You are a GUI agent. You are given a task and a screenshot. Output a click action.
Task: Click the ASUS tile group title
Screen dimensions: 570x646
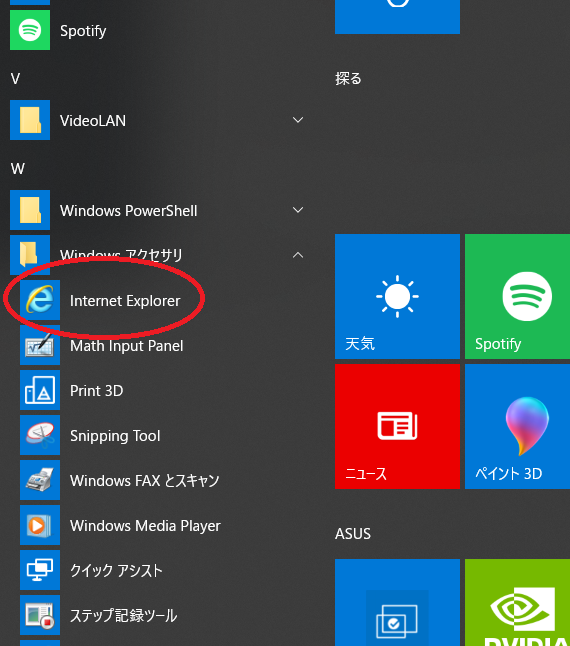353,534
